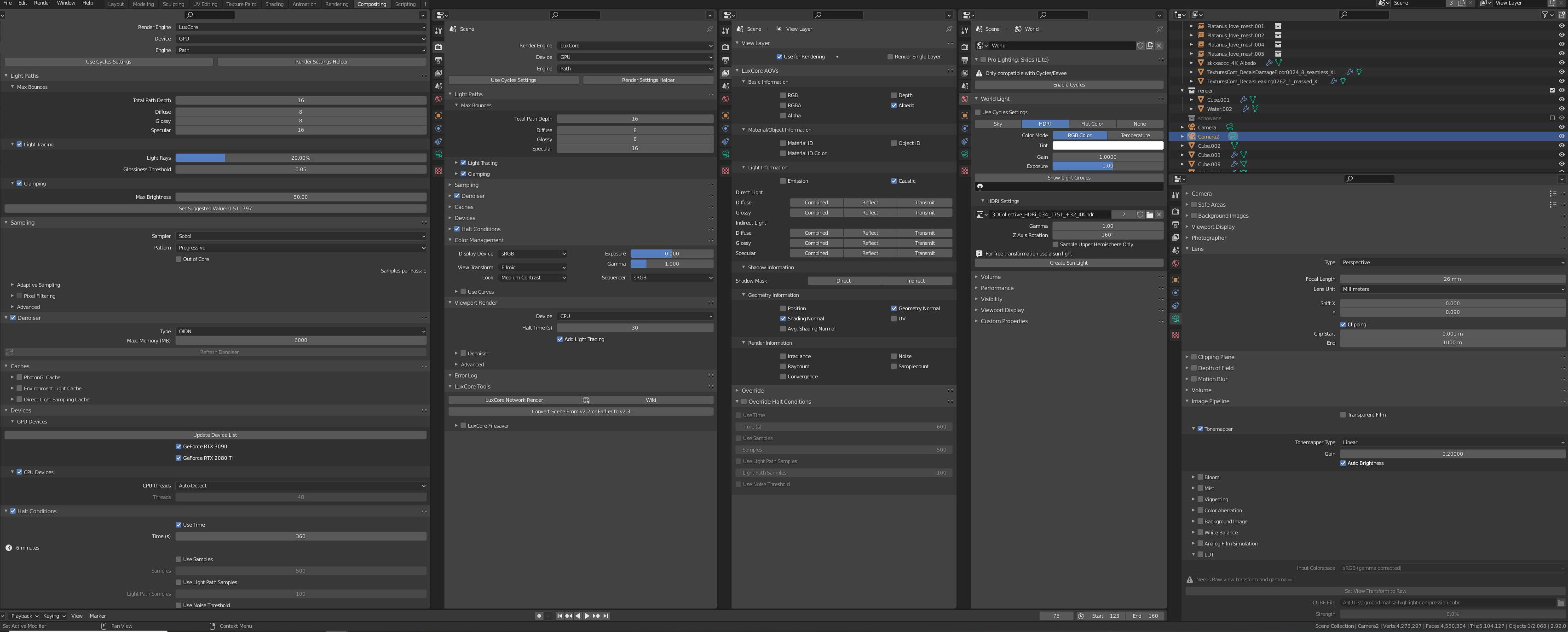Enable the Transparent Film checkbox

(1343, 415)
